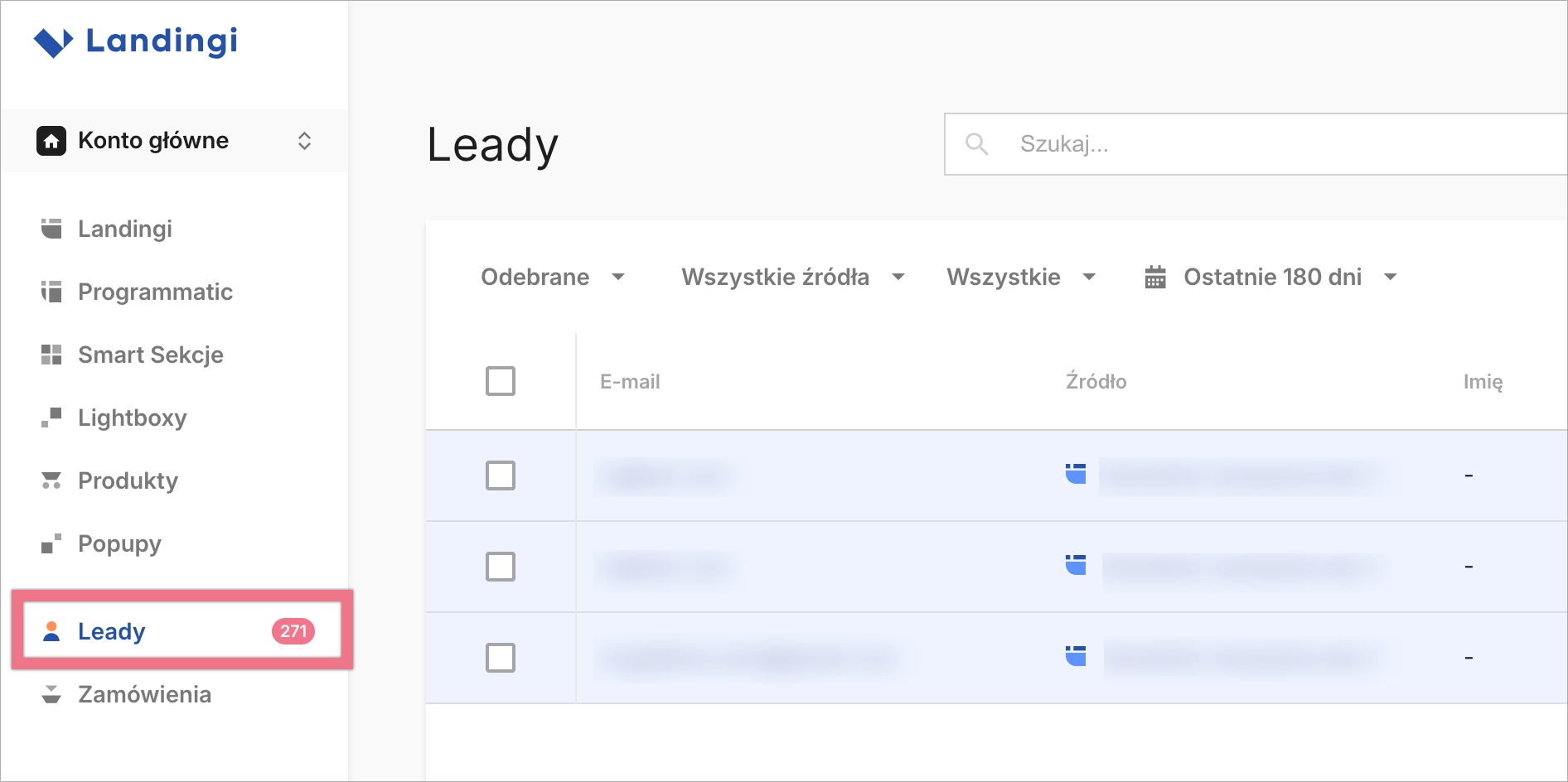Open the Ostatnie 180 dni date range dropdown
This screenshot has width=1568, height=782.
coord(1273,277)
